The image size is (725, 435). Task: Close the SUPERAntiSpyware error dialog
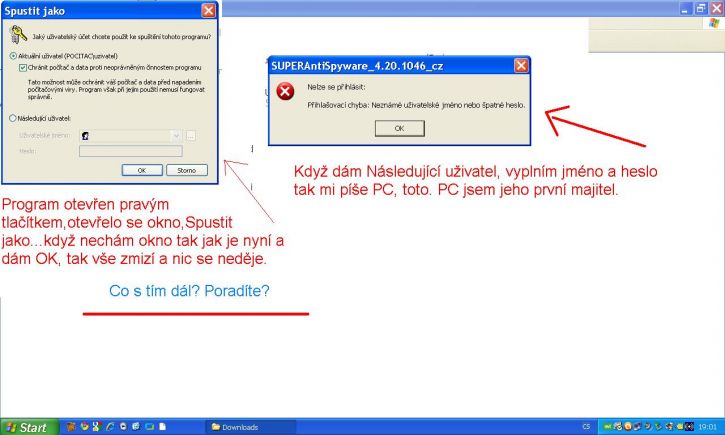coord(521,66)
